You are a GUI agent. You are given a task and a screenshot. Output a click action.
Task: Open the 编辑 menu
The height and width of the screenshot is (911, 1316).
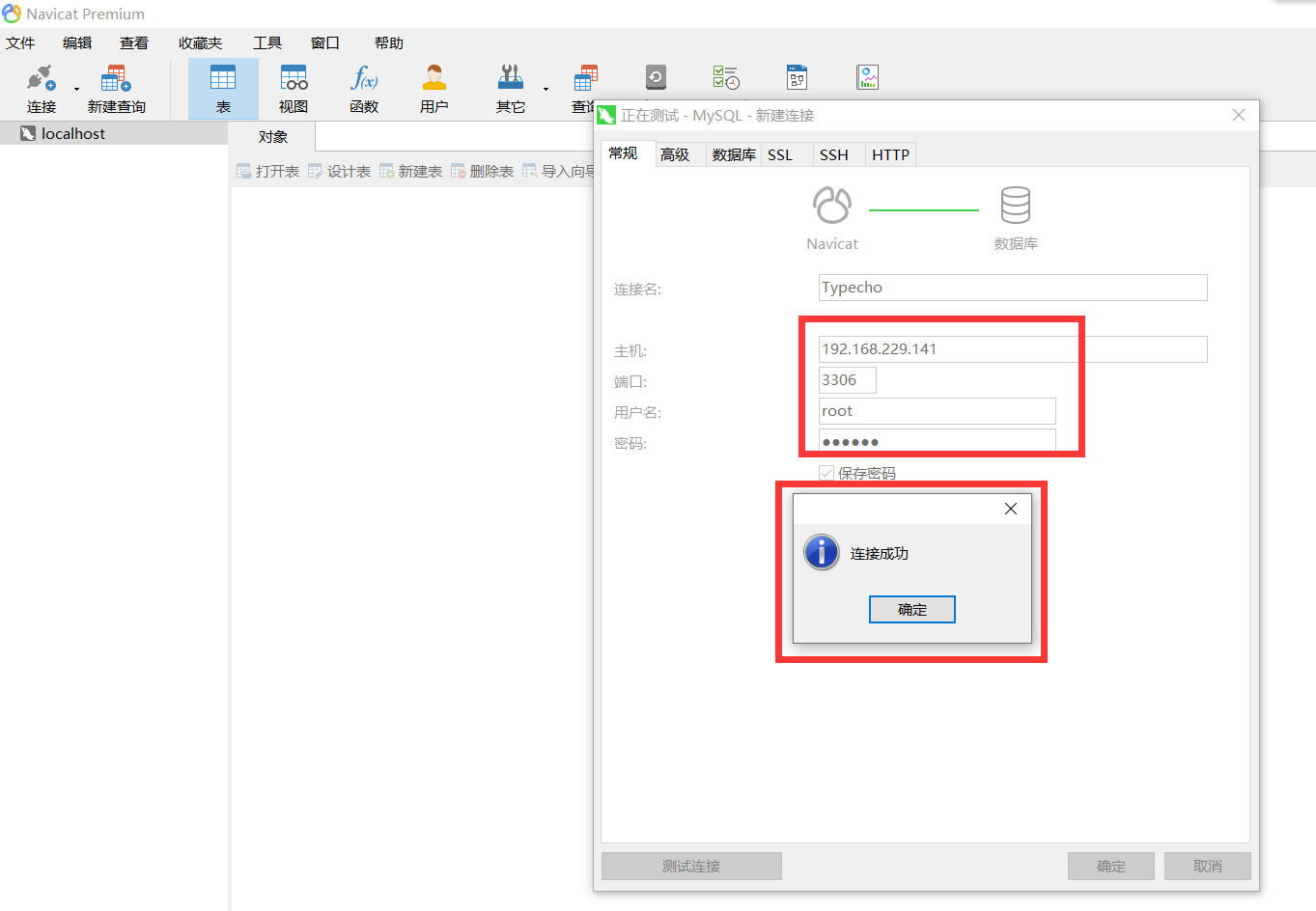[77, 43]
